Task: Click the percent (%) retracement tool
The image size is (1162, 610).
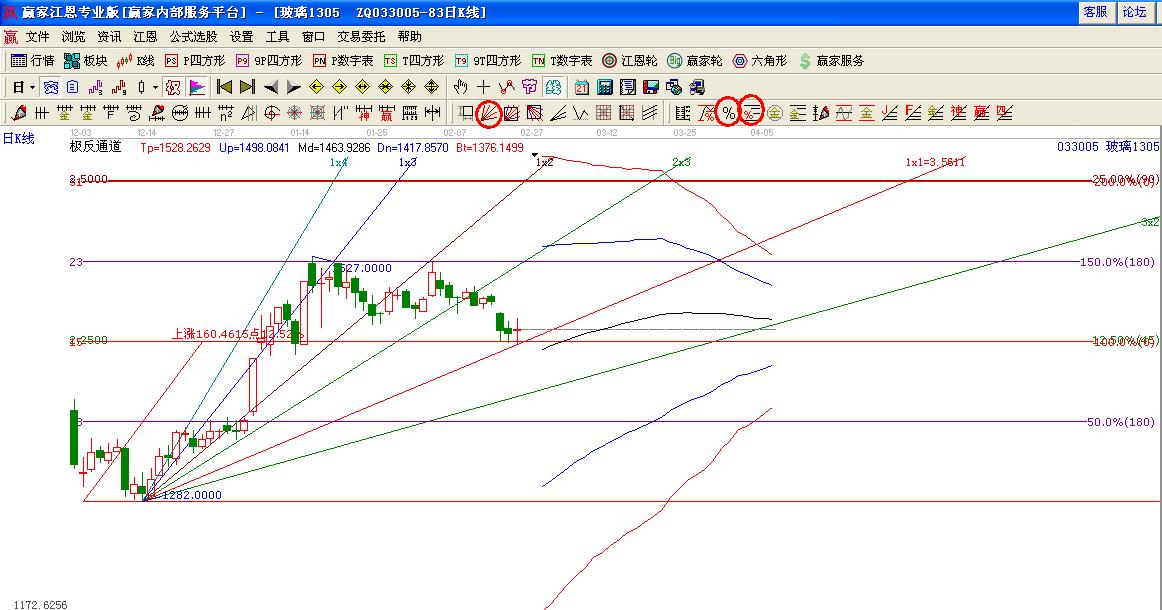Action: point(729,113)
